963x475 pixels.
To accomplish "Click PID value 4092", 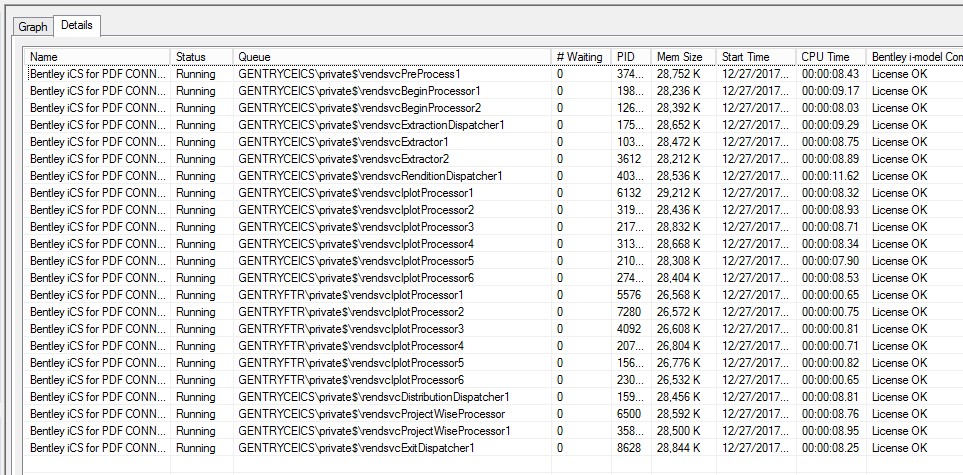I will tap(629, 329).
